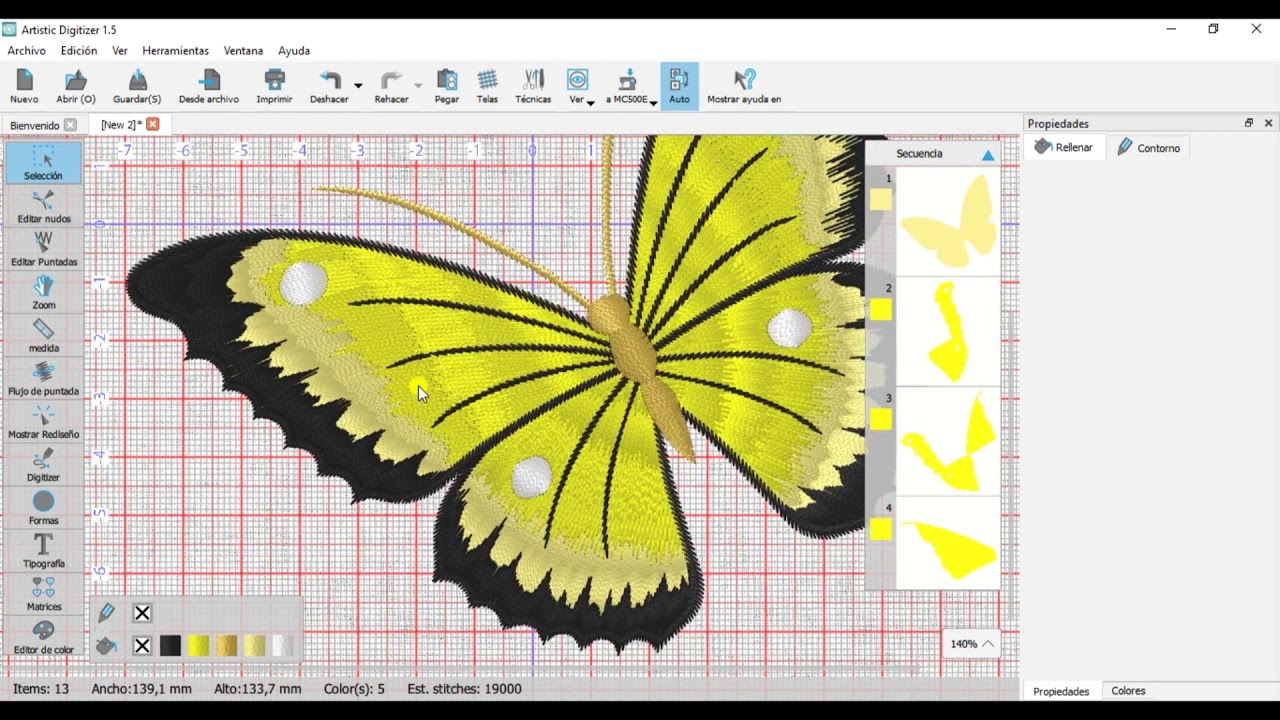Switch to the Propiedades bottom tab

coord(1061,691)
